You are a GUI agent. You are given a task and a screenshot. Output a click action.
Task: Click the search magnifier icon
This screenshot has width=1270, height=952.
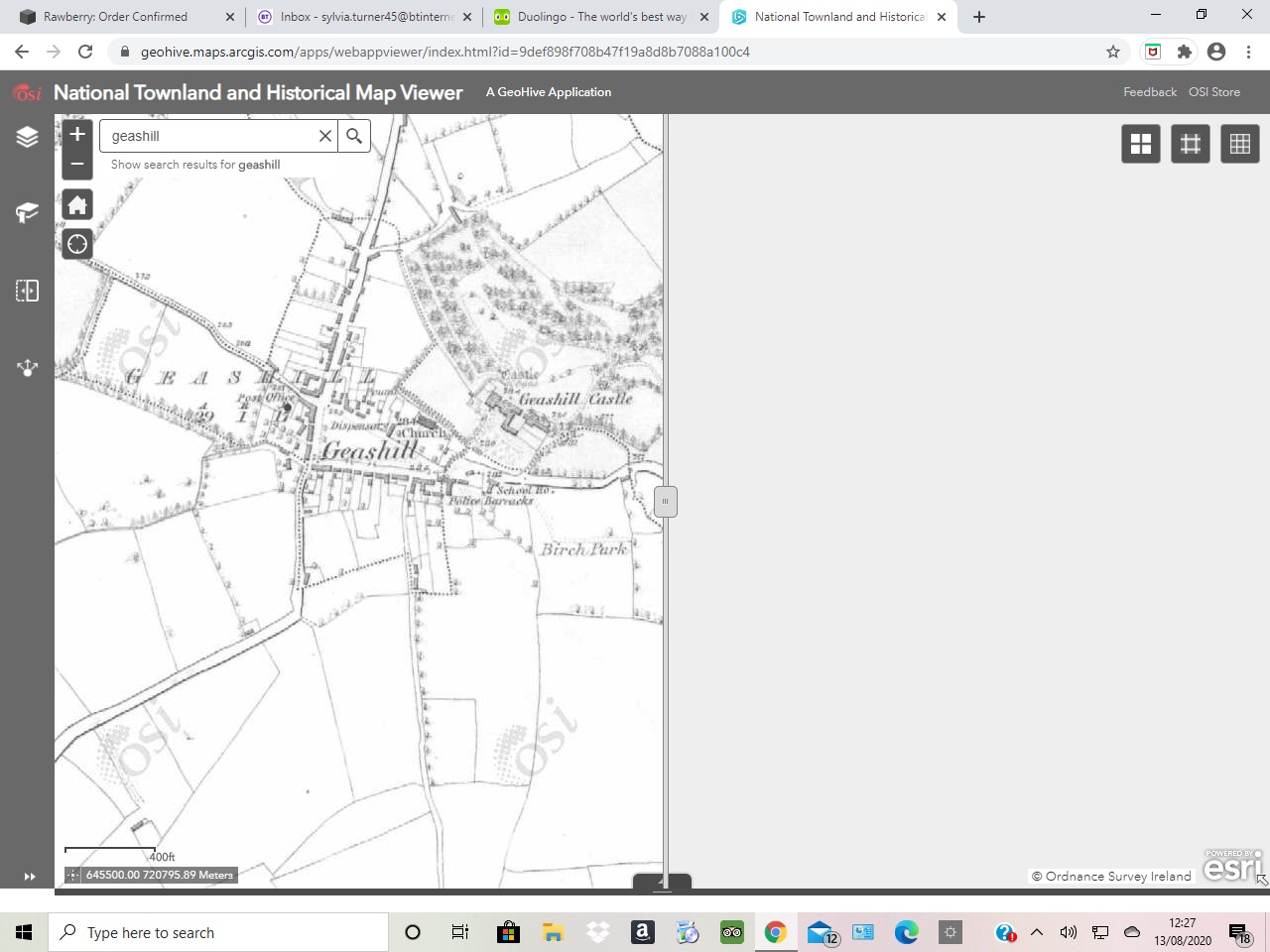coord(354,136)
